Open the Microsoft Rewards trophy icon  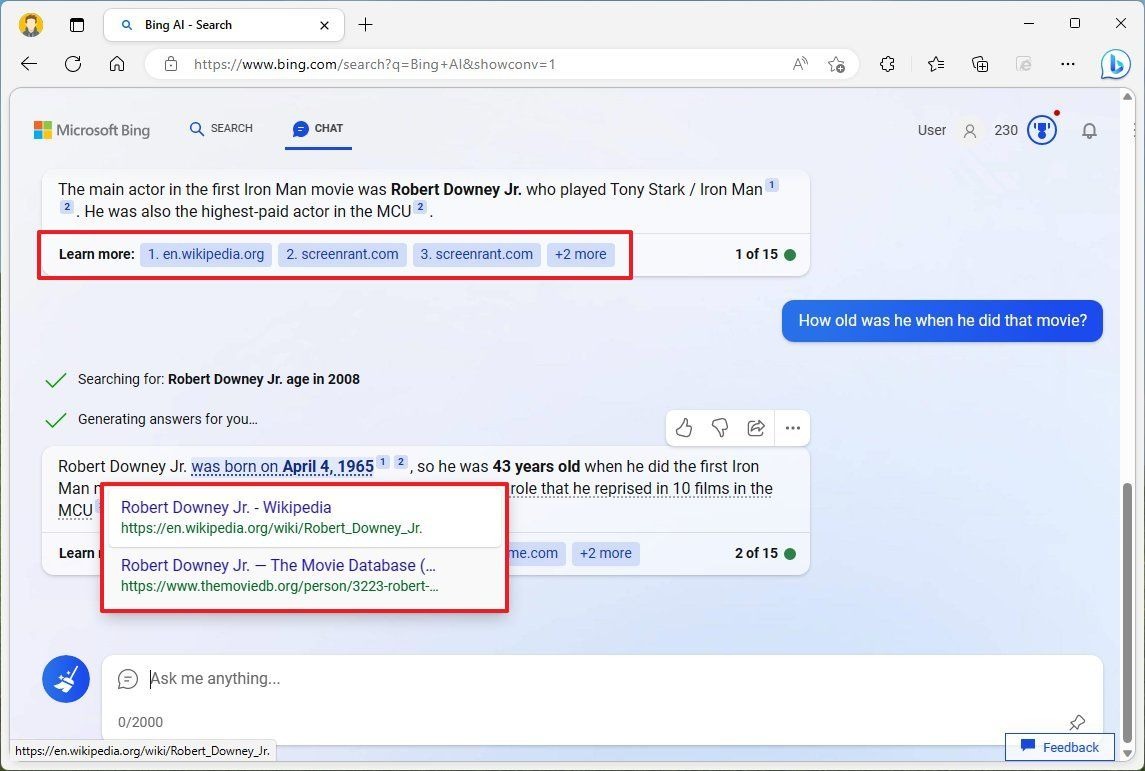[x=1042, y=130]
